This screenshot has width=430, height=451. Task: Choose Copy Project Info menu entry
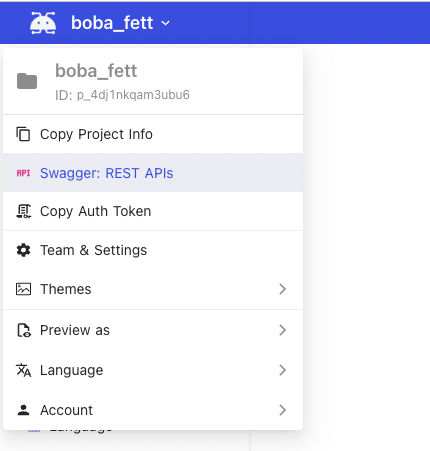pos(153,134)
